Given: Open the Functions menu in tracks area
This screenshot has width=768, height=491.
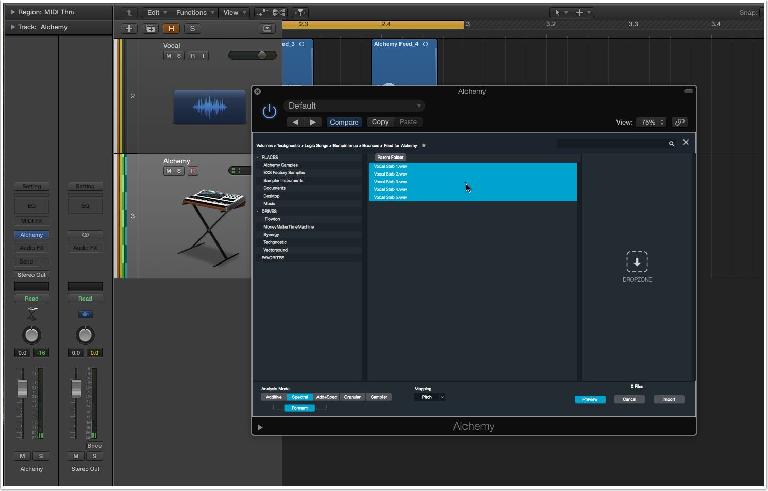Looking at the screenshot, I should click(194, 13).
